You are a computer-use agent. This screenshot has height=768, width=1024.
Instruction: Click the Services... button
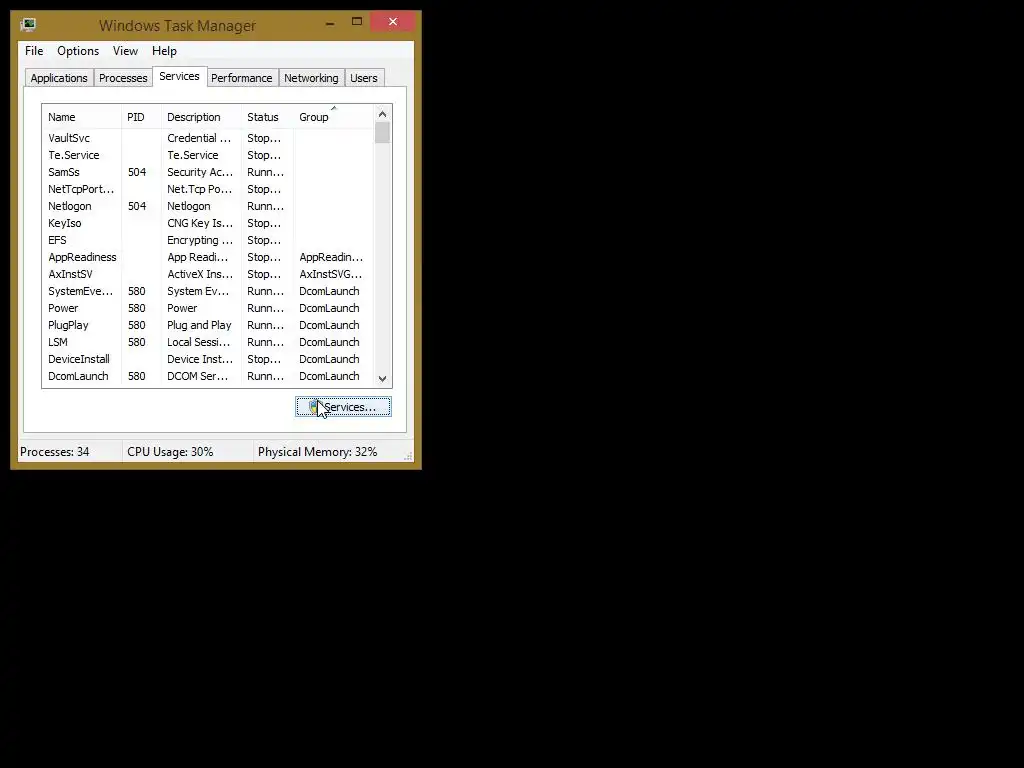click(x=344, y=407)
